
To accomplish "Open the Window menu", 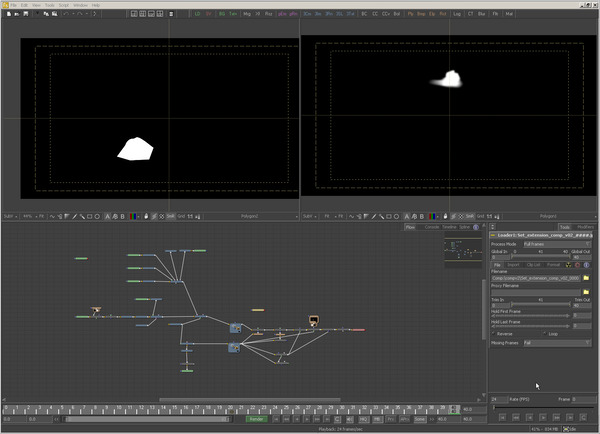I will [x=80, y=5].
